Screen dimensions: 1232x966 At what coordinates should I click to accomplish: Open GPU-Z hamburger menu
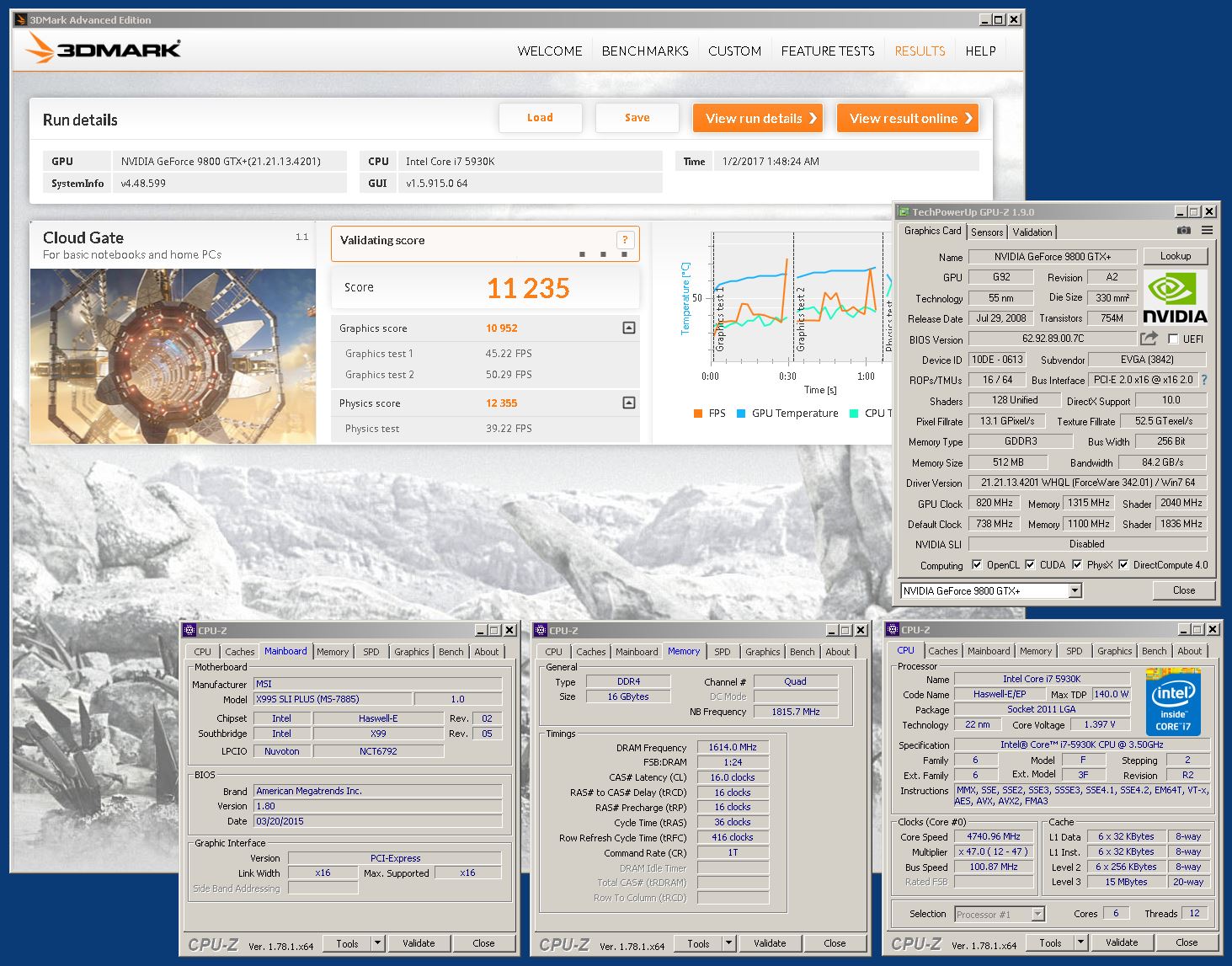click(x=1207, y=231)
